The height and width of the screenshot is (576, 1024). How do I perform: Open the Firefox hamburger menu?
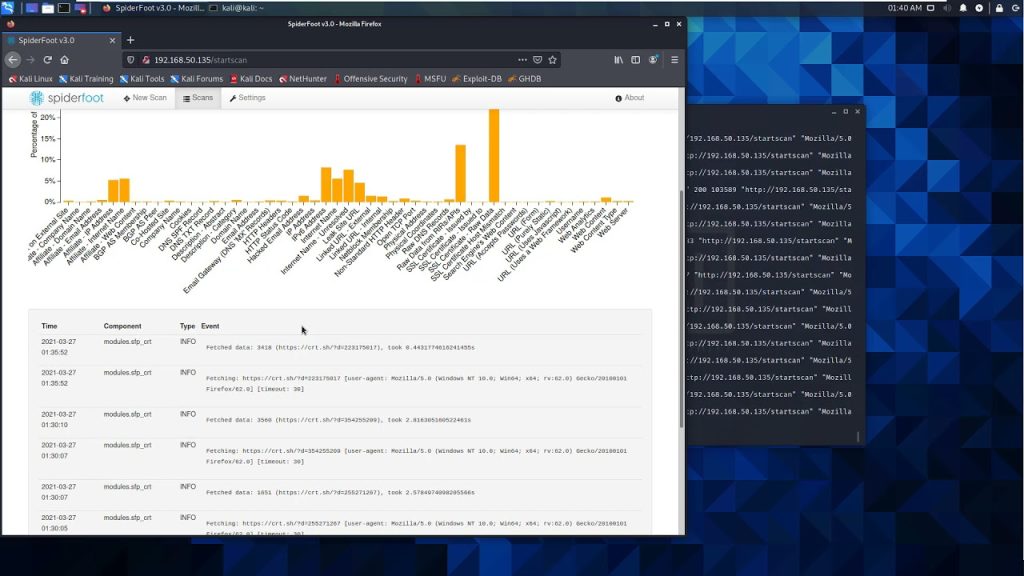(674, 60)
